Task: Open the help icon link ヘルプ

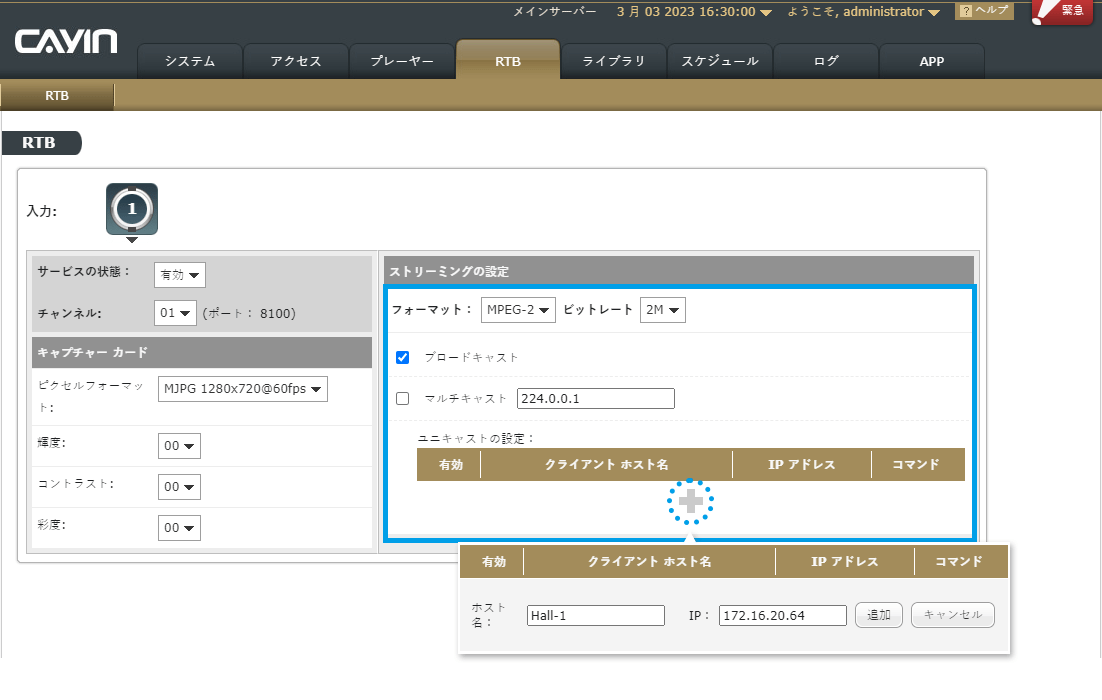Action: pyautogui.click(x=984, y=11)
